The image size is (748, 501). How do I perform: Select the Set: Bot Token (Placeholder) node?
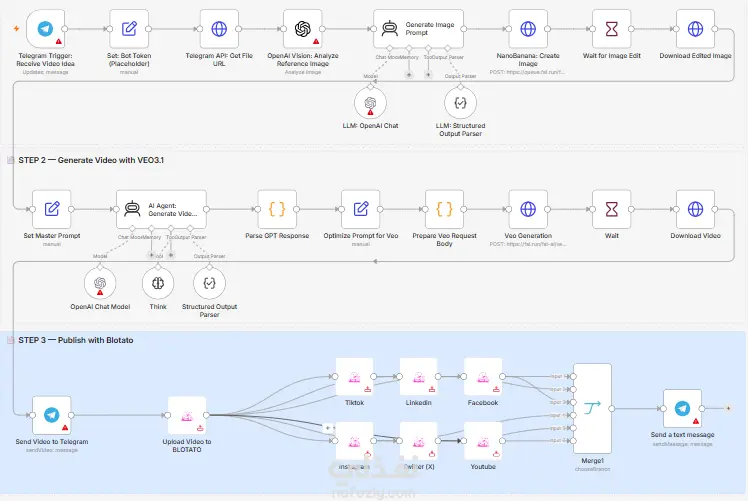pyautogui.click(x=129, y=29)
